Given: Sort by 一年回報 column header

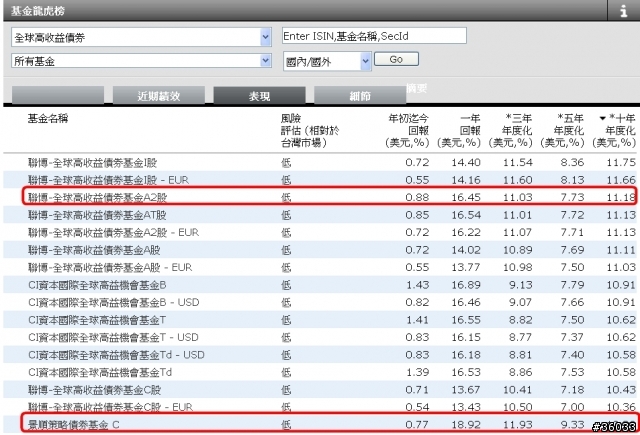Looking at the screenshot, I should (459, 130).
